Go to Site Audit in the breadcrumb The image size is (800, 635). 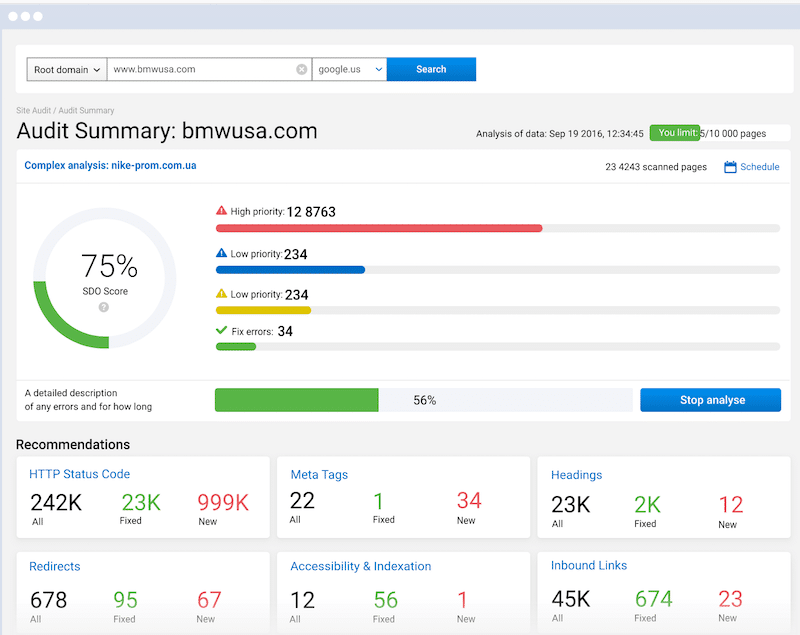pyautogui.click(x=33, y=110)
